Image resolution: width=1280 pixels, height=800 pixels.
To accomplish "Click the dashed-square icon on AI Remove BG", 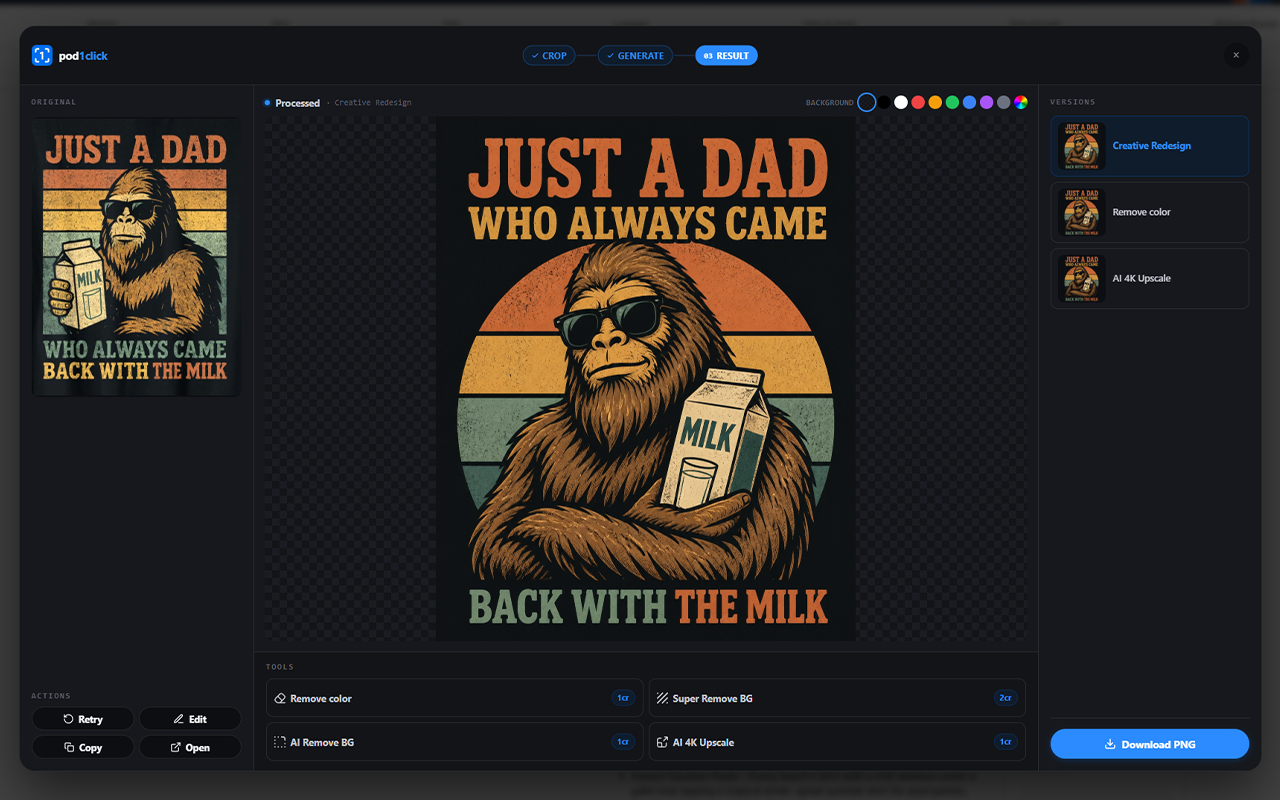I will pyautogui.click(x=280, y=742).
